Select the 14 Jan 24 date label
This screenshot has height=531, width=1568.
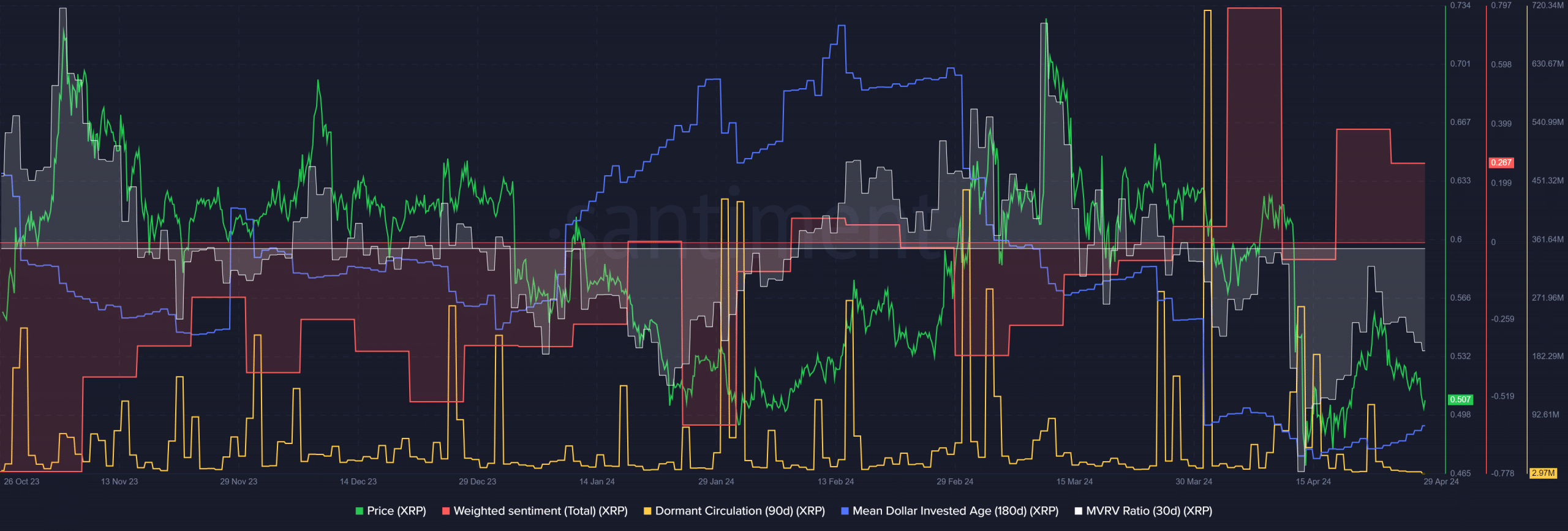pos(597,481)
